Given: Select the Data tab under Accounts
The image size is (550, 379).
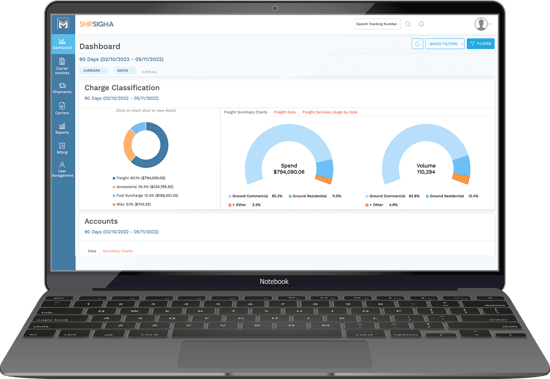Looking at the screenshot, I should (x=92, y=251).
